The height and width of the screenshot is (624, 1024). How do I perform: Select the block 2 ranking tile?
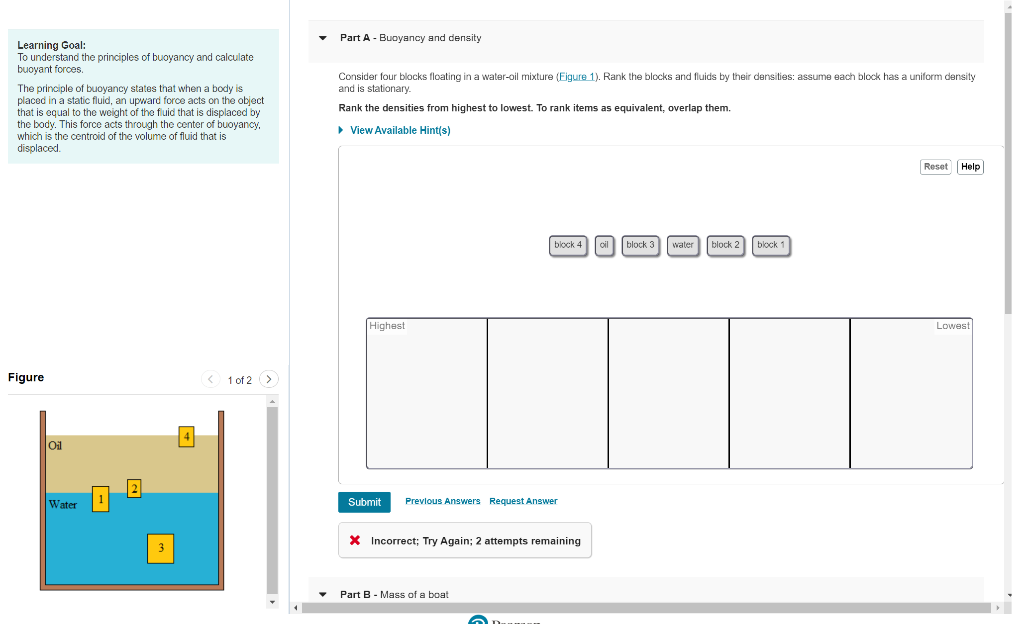(726, 245)
